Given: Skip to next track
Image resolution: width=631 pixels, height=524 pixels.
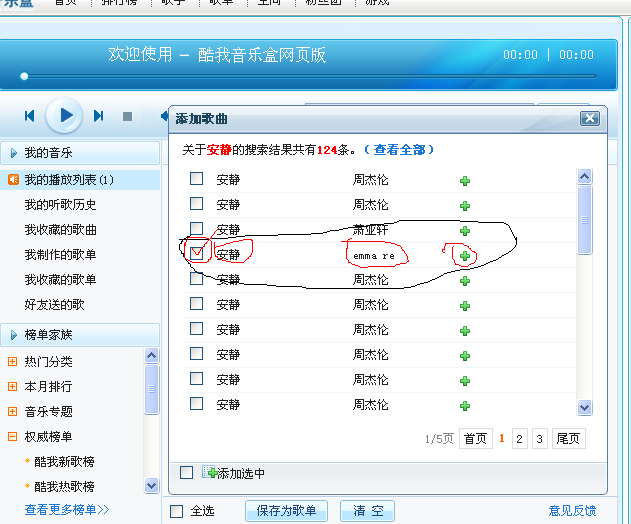Looking at the screenshot, I should point(99,116).
